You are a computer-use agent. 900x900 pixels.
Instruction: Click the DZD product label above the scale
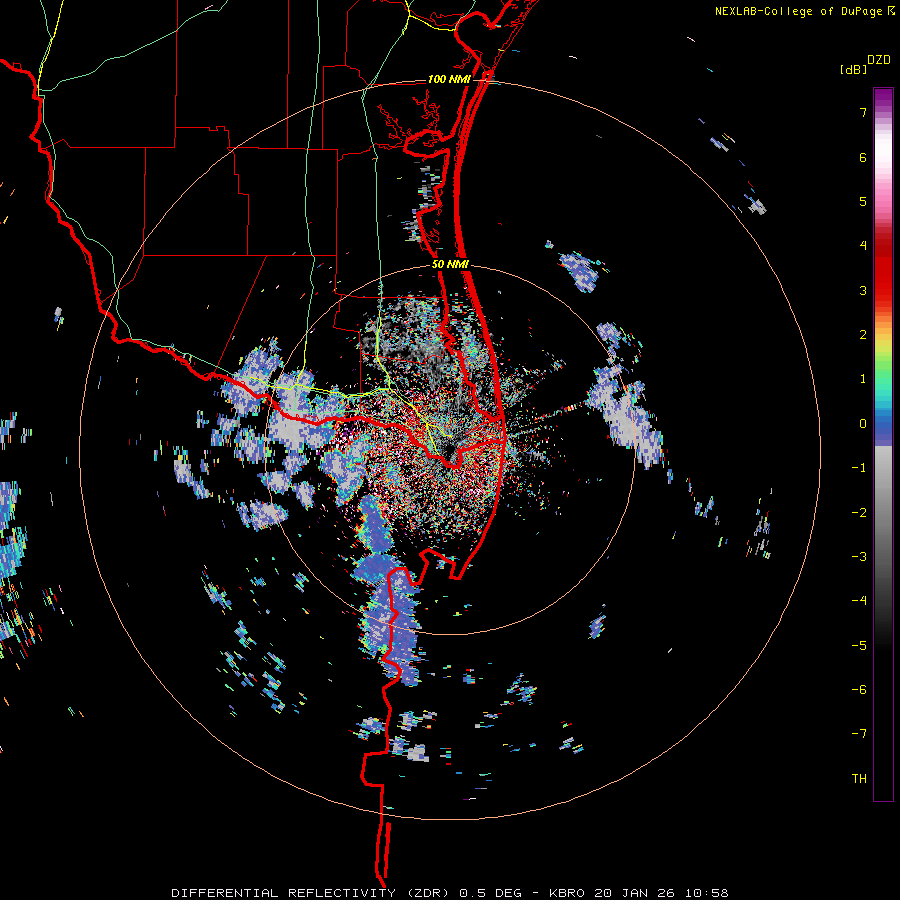pyautogui.click(x=879, y=60)
